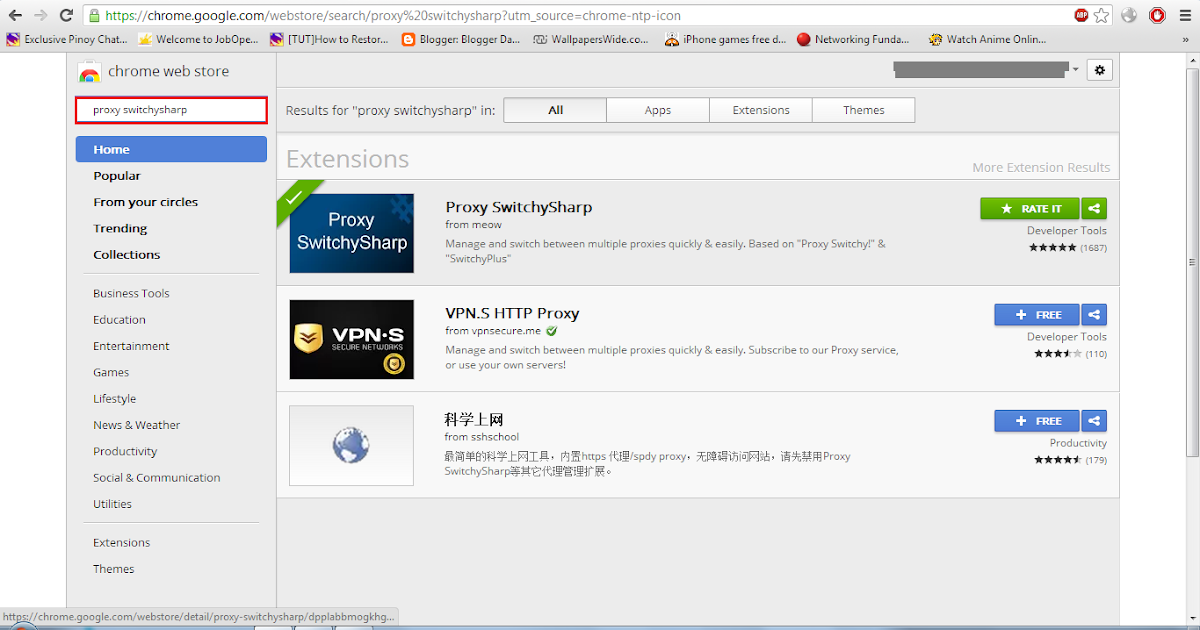The image size is (1200, 630).
Task: Click the 科学上网 star rating
Action: tap(1058, 460)
